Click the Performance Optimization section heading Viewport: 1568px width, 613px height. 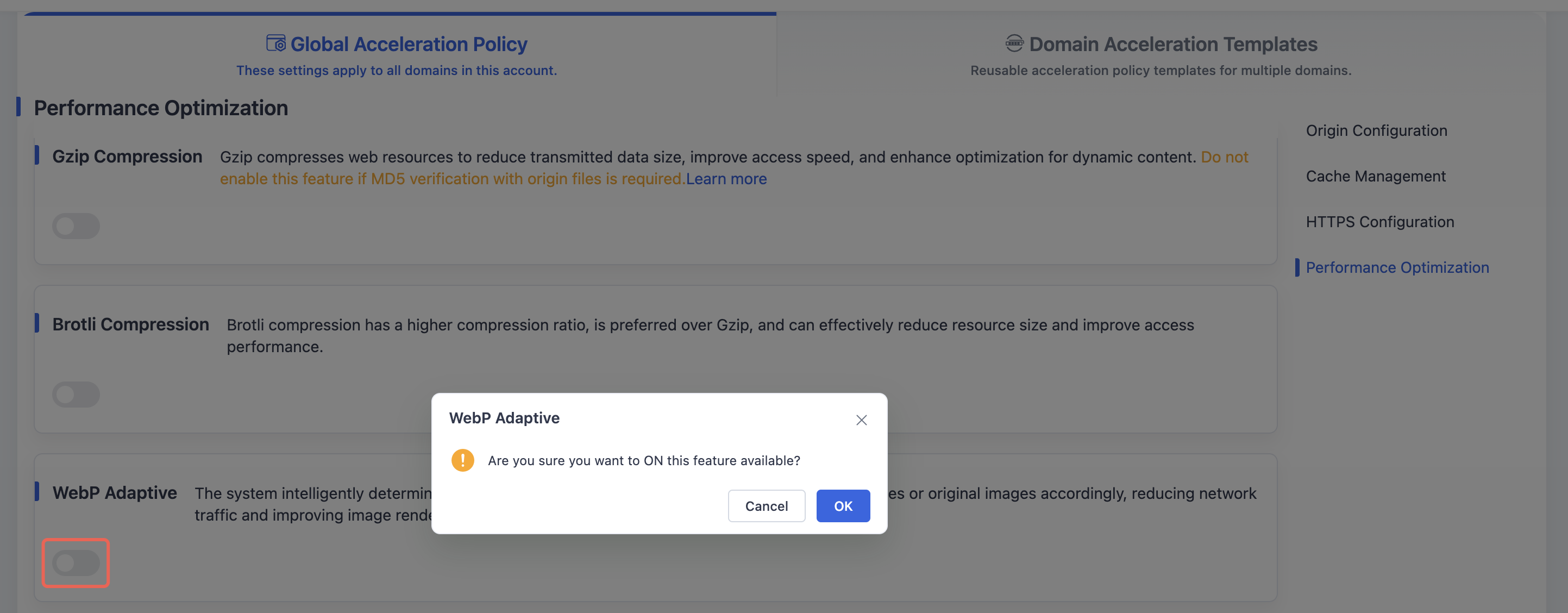(161, 108)
